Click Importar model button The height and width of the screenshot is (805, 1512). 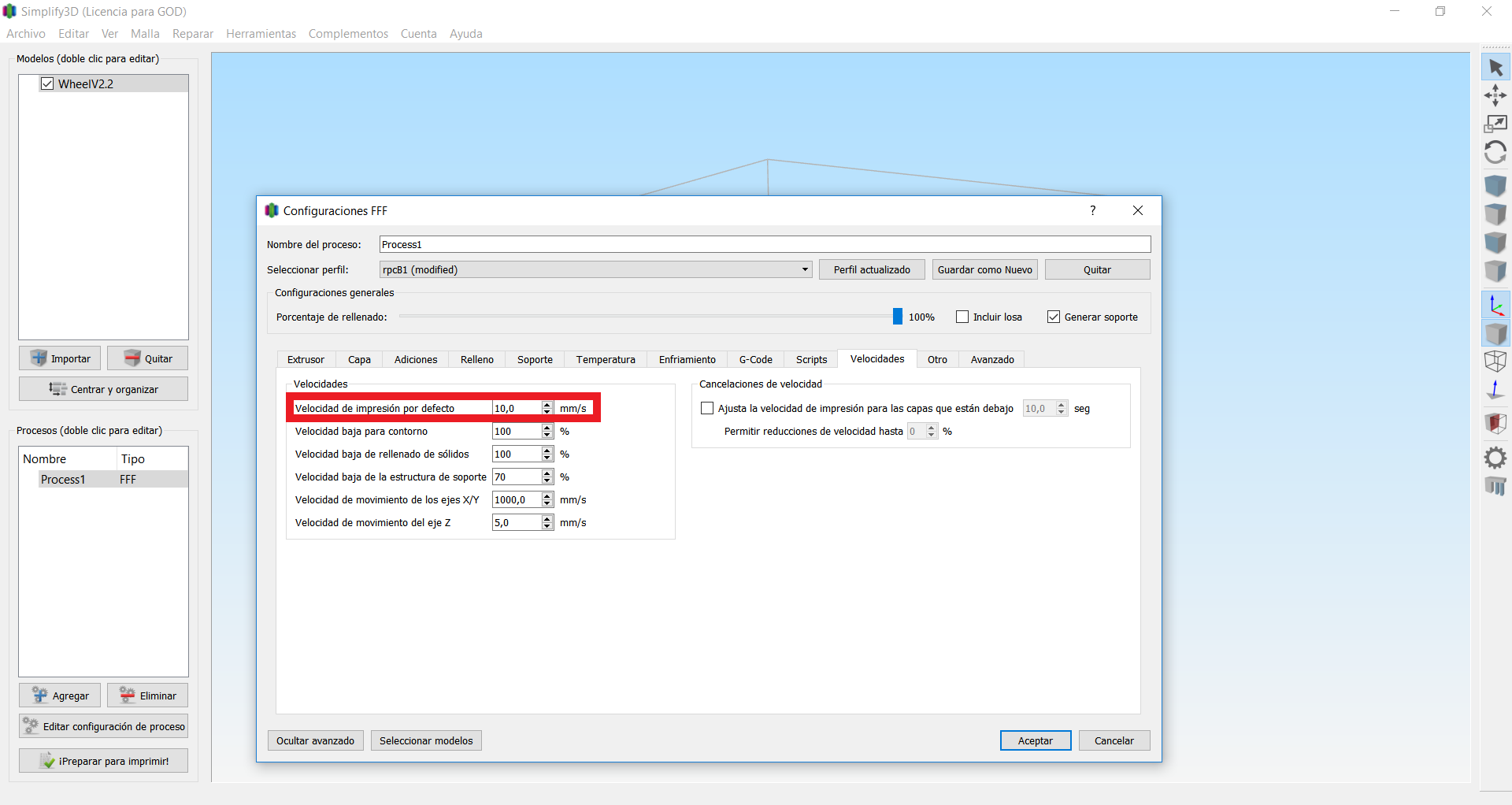60,358
